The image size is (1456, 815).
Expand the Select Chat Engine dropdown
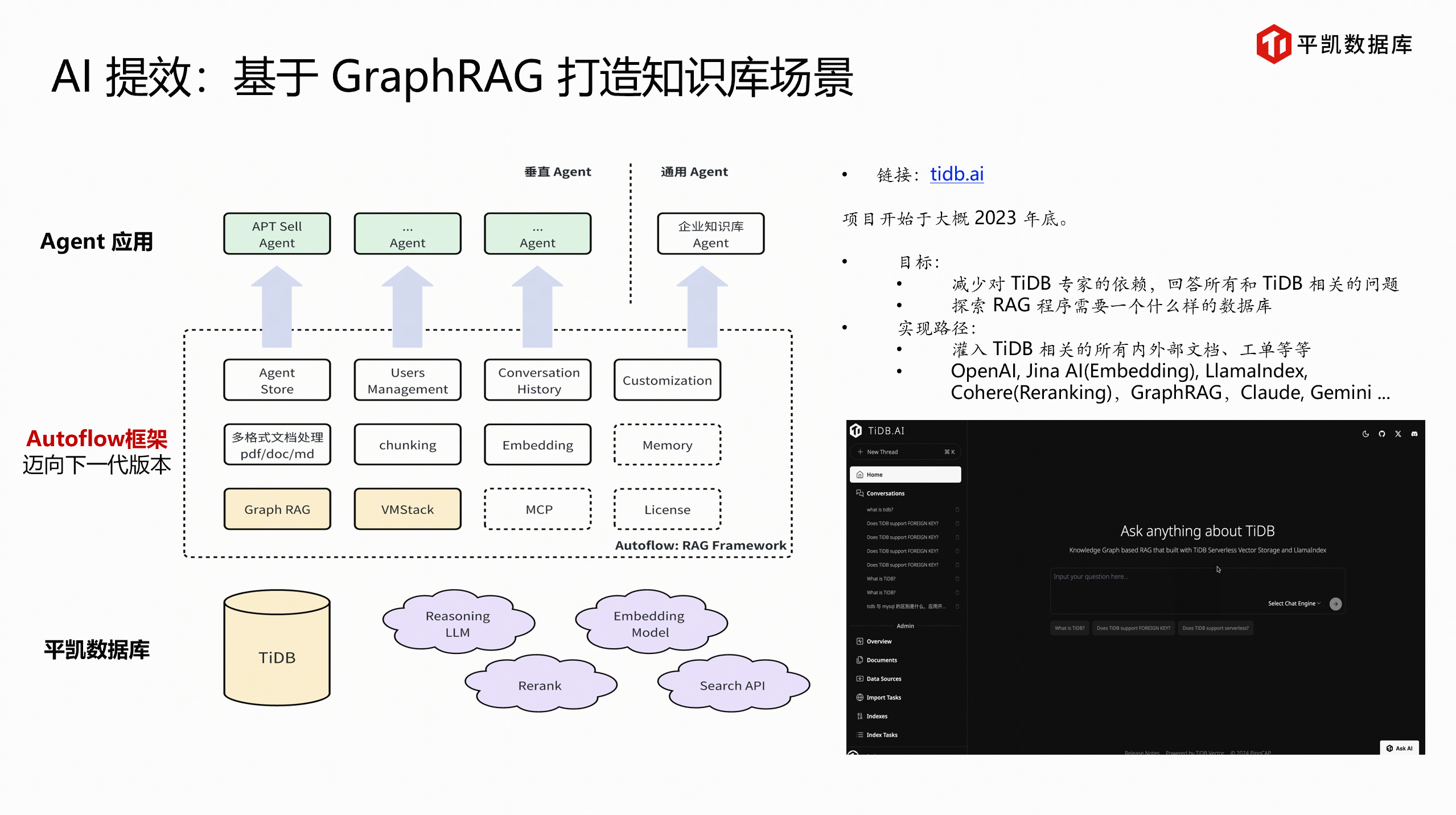coord(1294,604)
